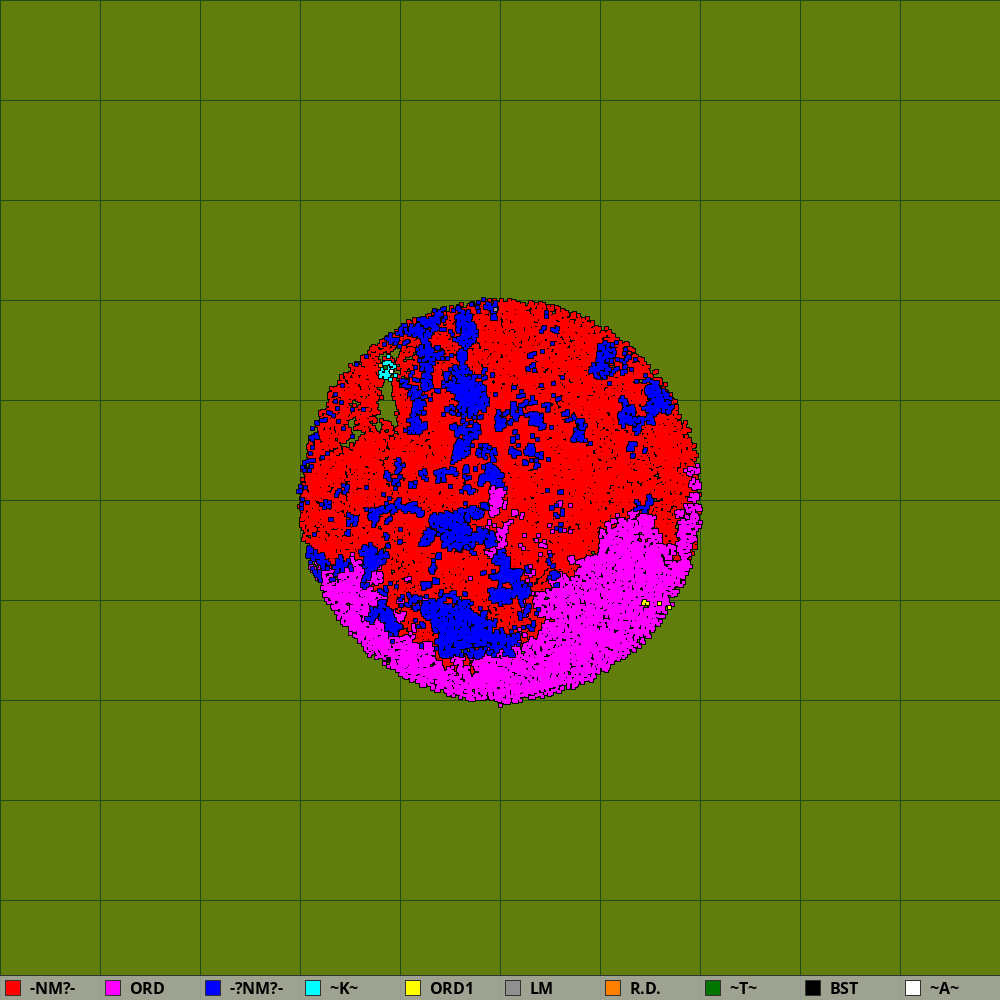Click the orange R.D. legend swatch

pos(613,988)
